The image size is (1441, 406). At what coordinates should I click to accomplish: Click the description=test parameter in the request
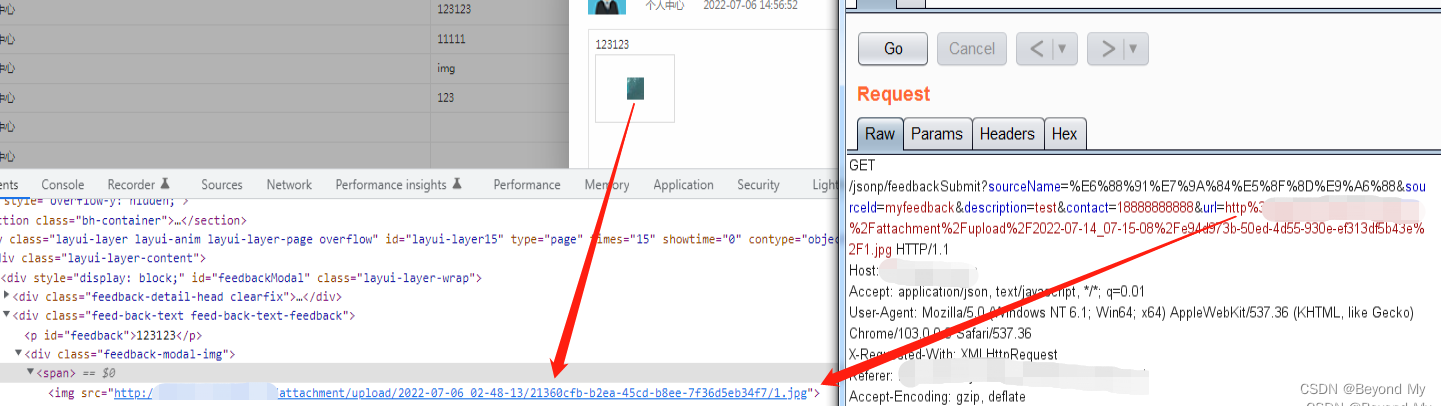(x=1008, y=207)
